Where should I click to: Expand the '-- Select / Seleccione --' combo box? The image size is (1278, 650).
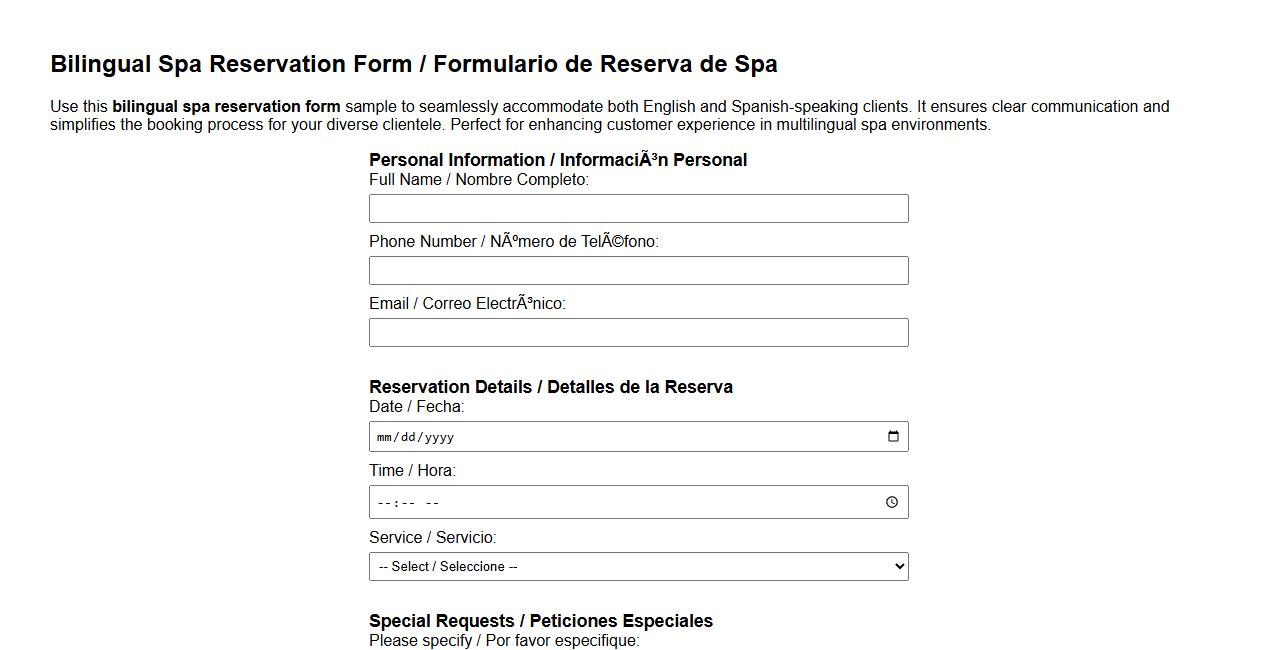click(639, 566)
